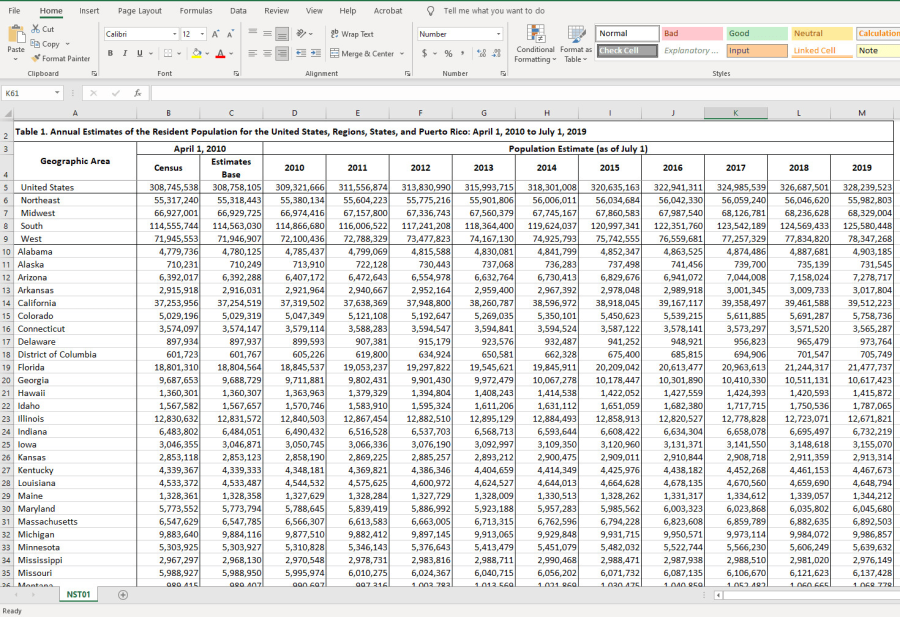Increase font size with the larger A
The height and width of the screenshot is (617, 900).
215,34
